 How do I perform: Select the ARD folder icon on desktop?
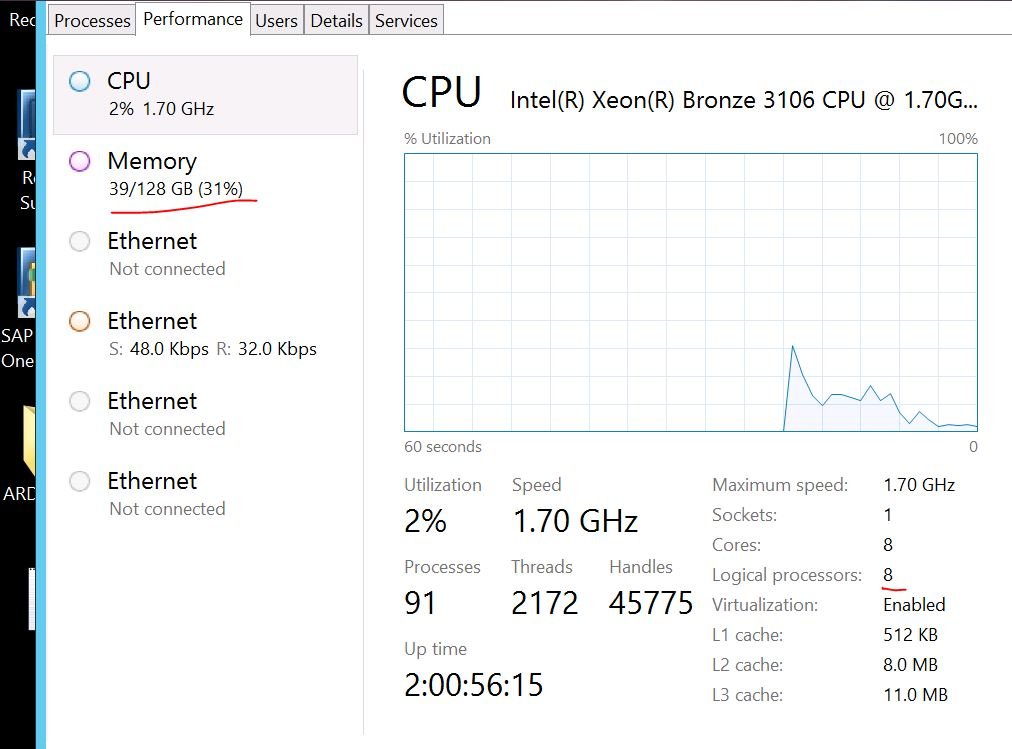28,441
